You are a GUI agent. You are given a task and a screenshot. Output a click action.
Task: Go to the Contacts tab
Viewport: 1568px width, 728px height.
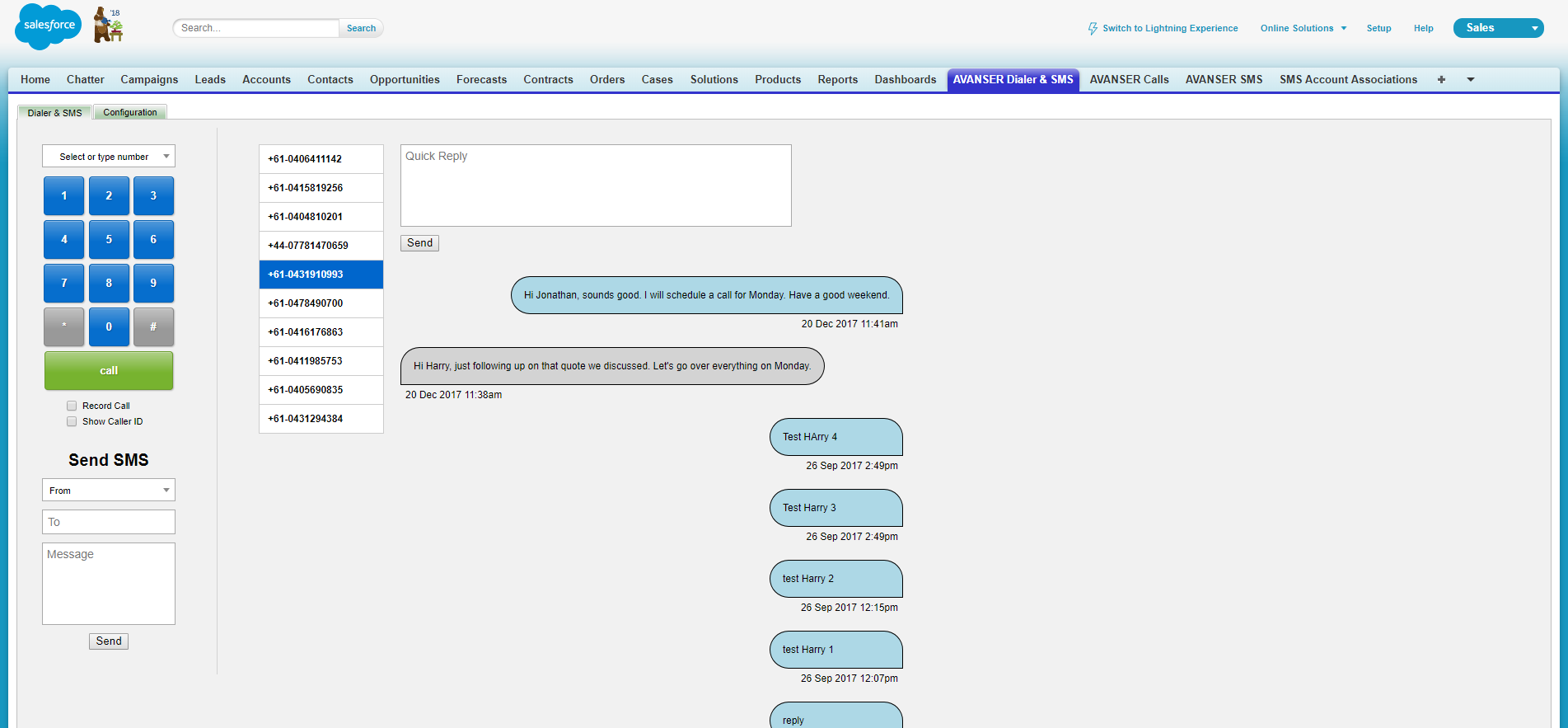(x=330, y=79)
